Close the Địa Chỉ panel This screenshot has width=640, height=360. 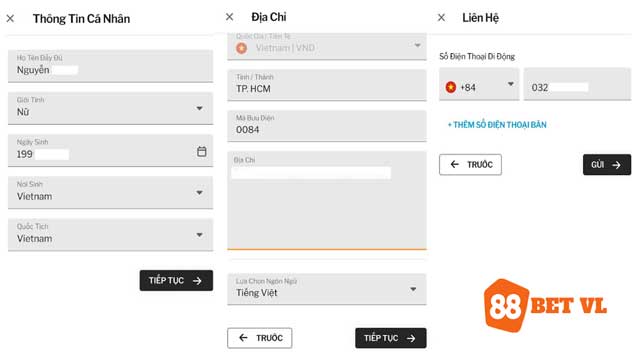(229, 17)
